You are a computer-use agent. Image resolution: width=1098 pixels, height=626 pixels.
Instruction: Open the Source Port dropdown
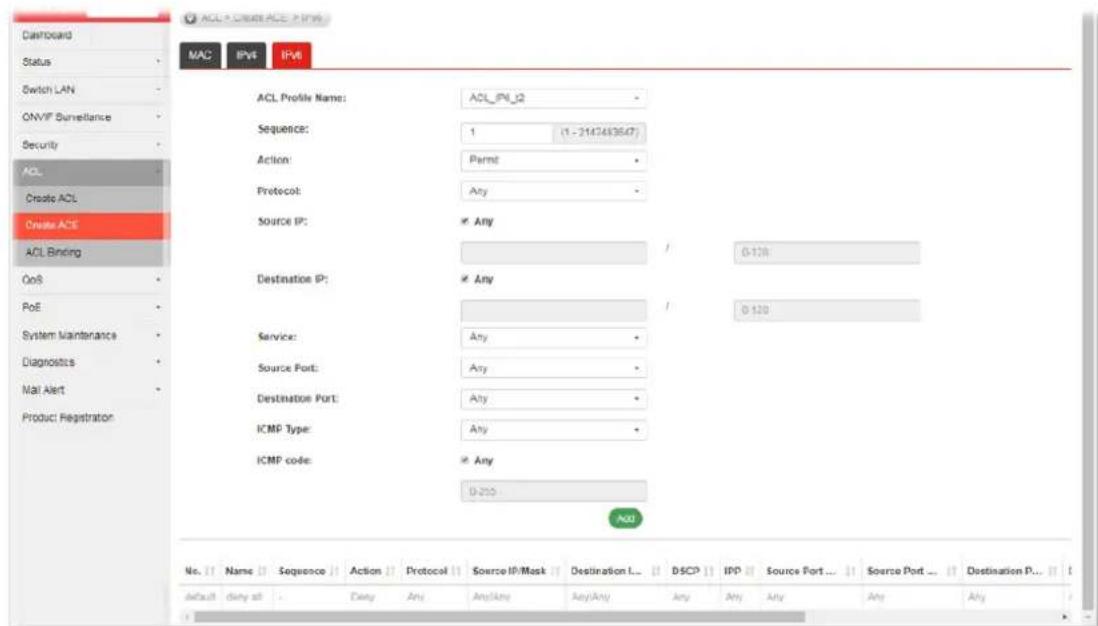pyautogui.click(x=553, y=368)
